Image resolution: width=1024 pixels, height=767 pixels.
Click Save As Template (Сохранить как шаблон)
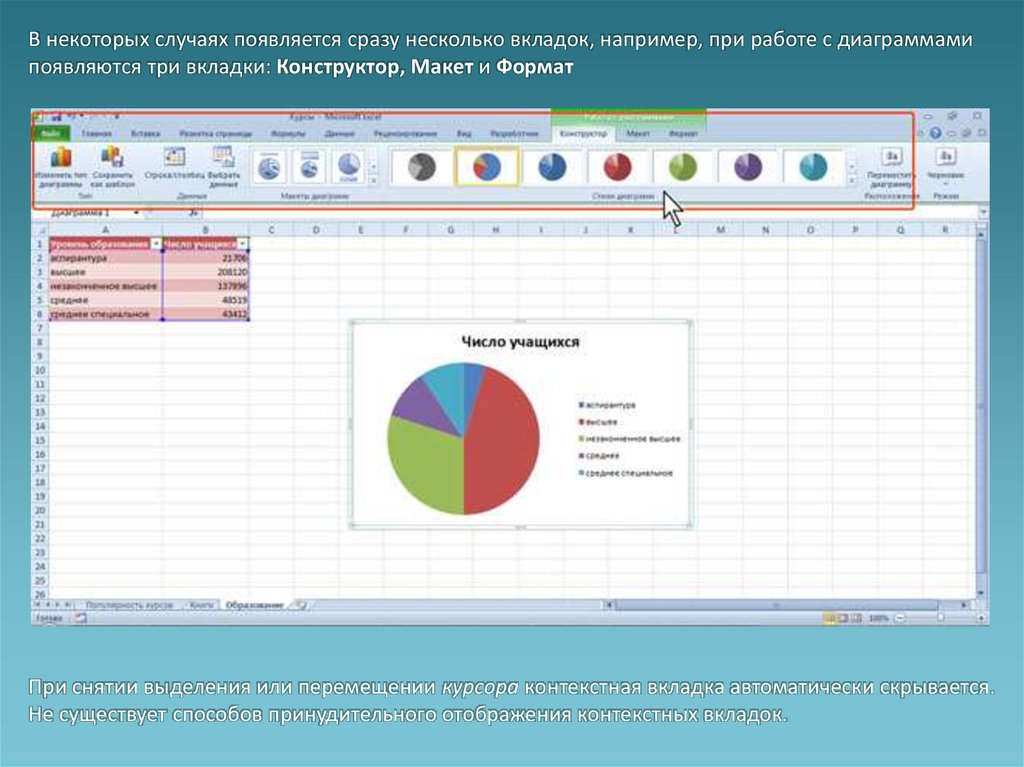(112, 167)
